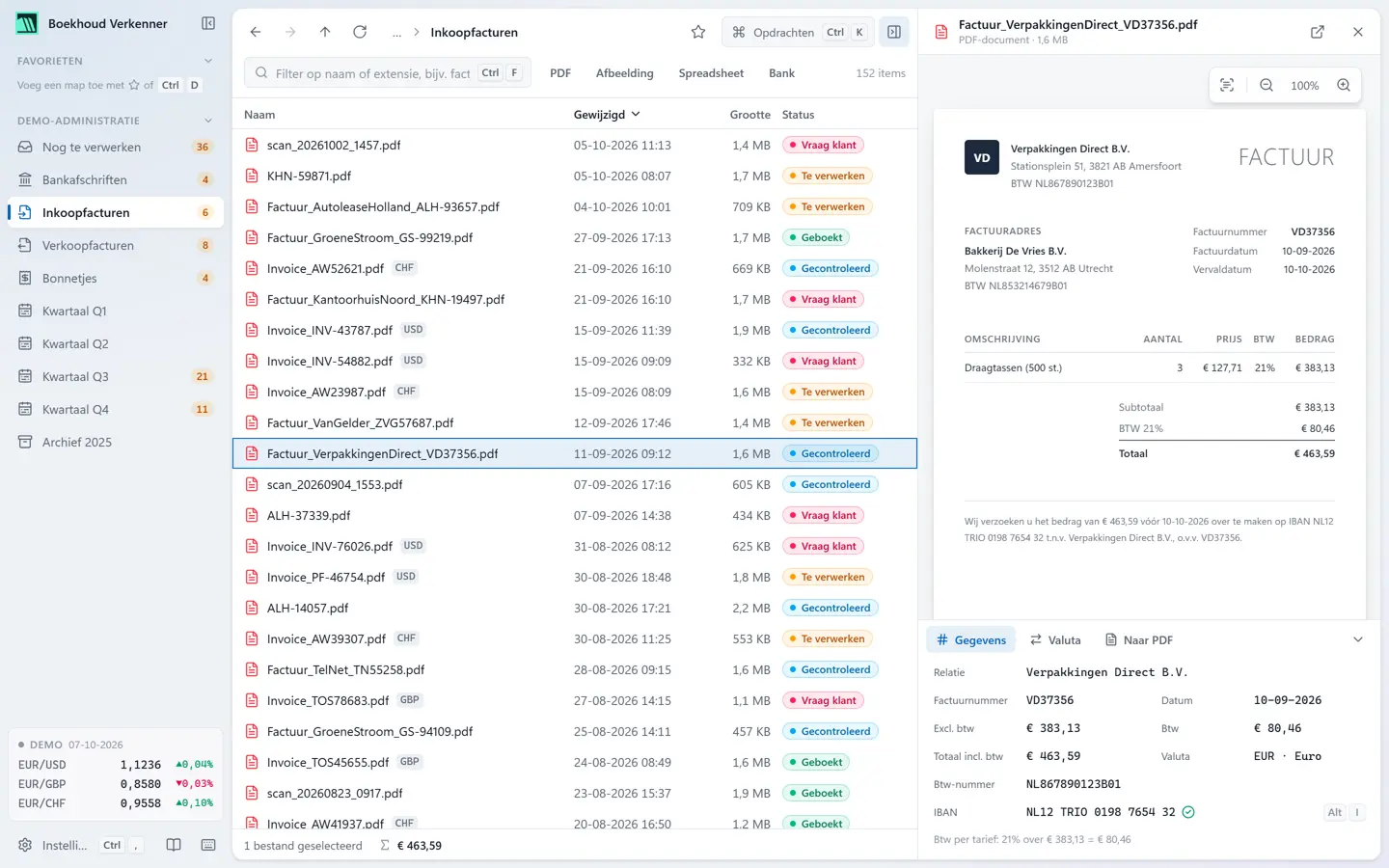Toggle the Bank filter chip
The height and width of the screenshot is (868, 1389).
point(781,73)
